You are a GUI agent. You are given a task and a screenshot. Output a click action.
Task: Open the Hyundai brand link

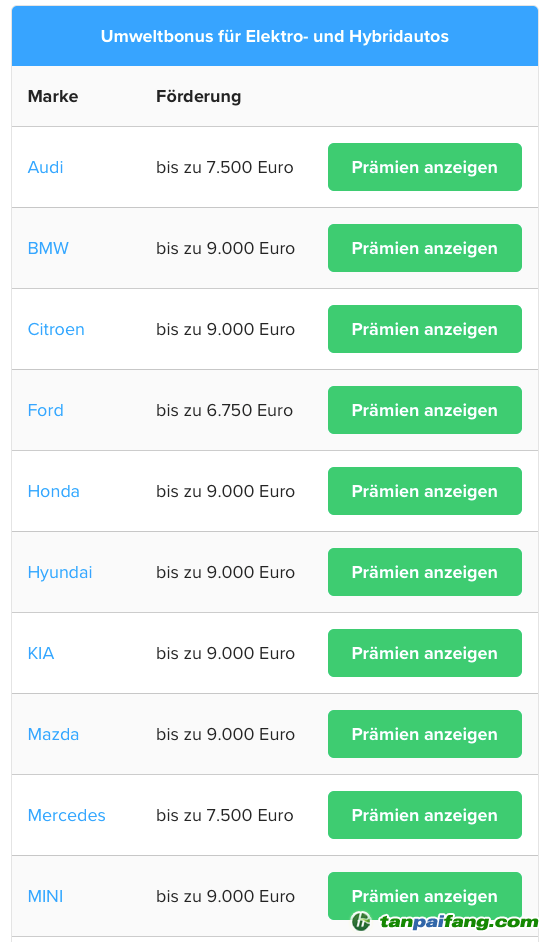click(x=60, y=573)
